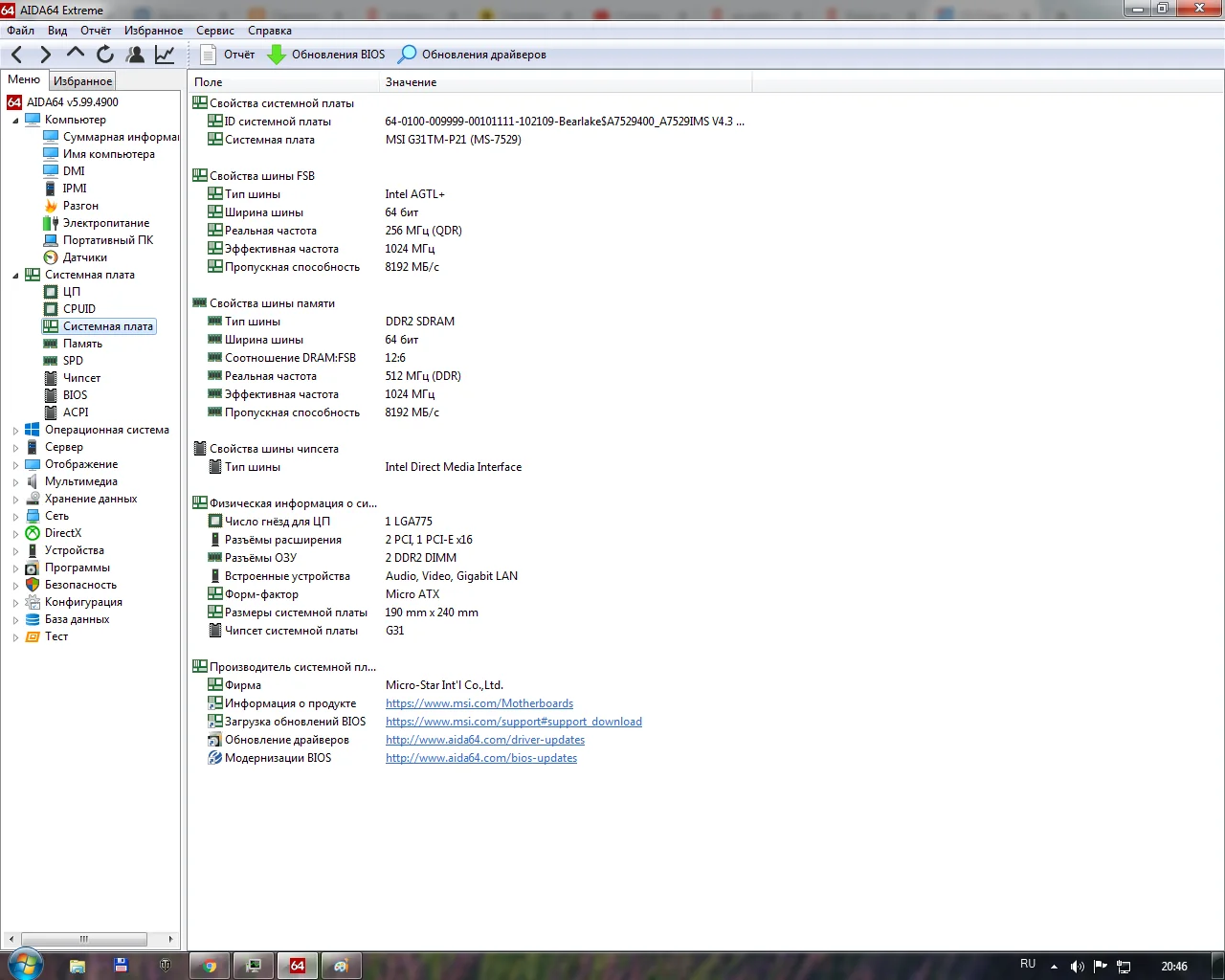The height and width of the screenshot is (980, 1225).
Task: Click the Up level arrow icon
Action: 75,54
